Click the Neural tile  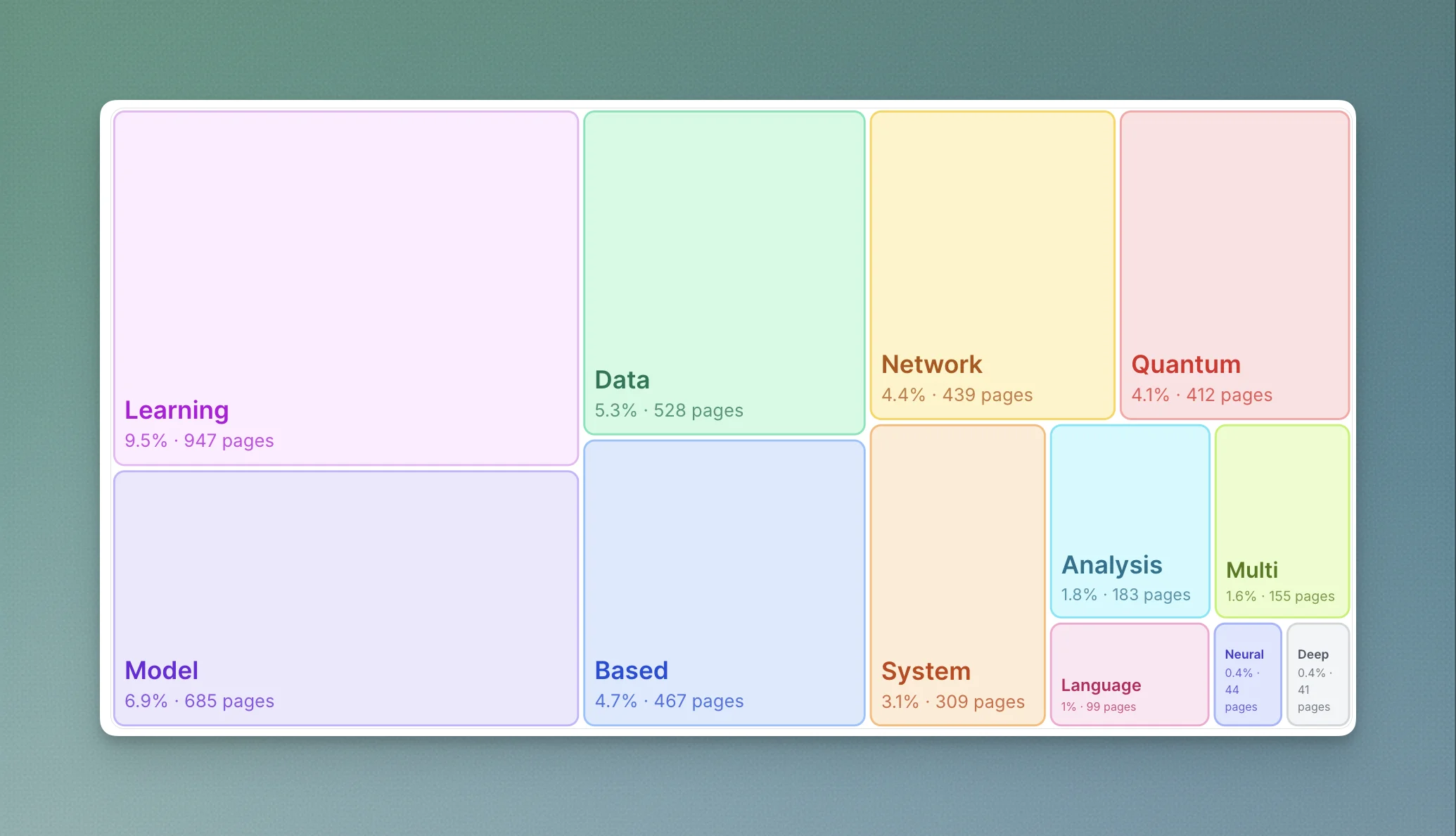click(1247, 672)
